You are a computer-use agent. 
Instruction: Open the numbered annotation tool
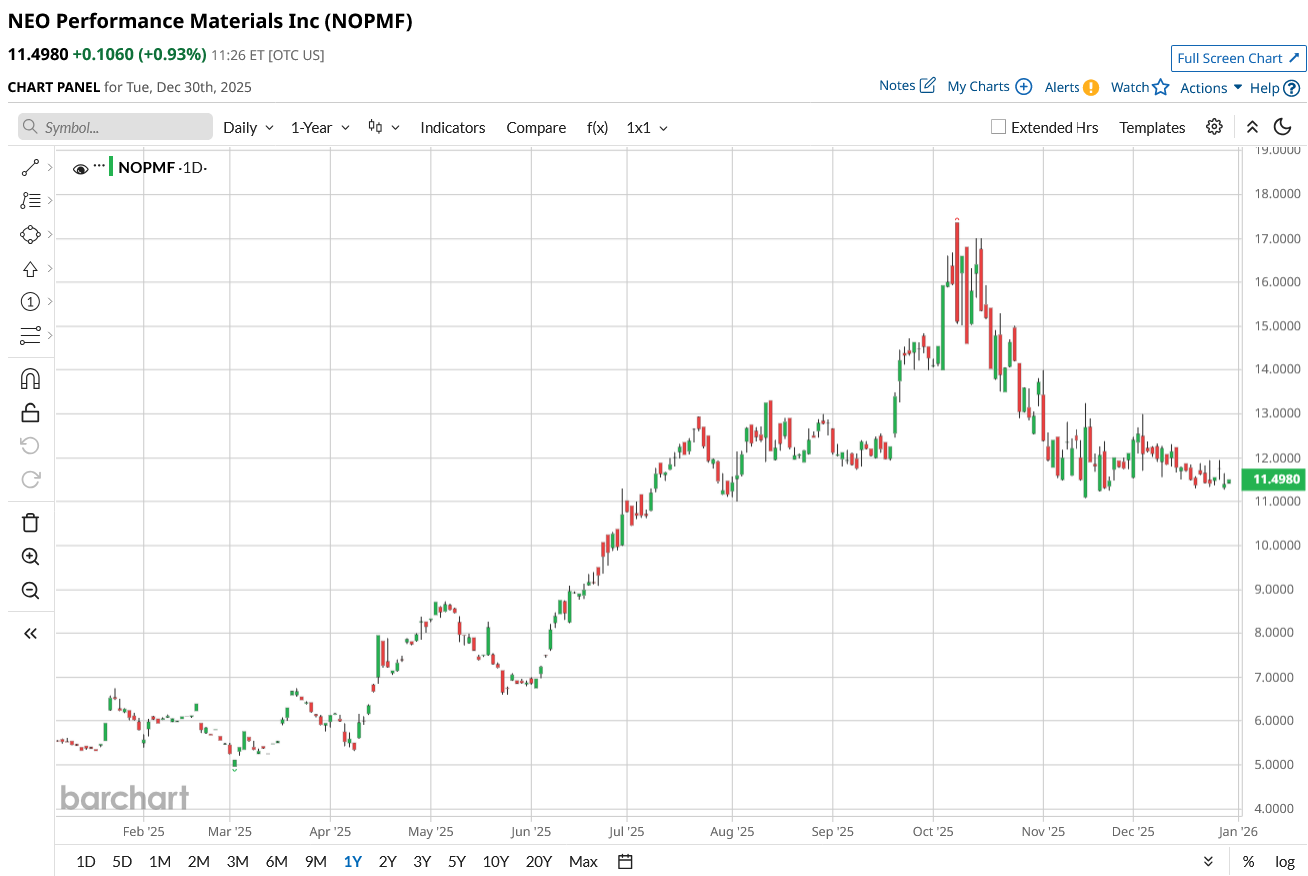[x=30, y=302]
